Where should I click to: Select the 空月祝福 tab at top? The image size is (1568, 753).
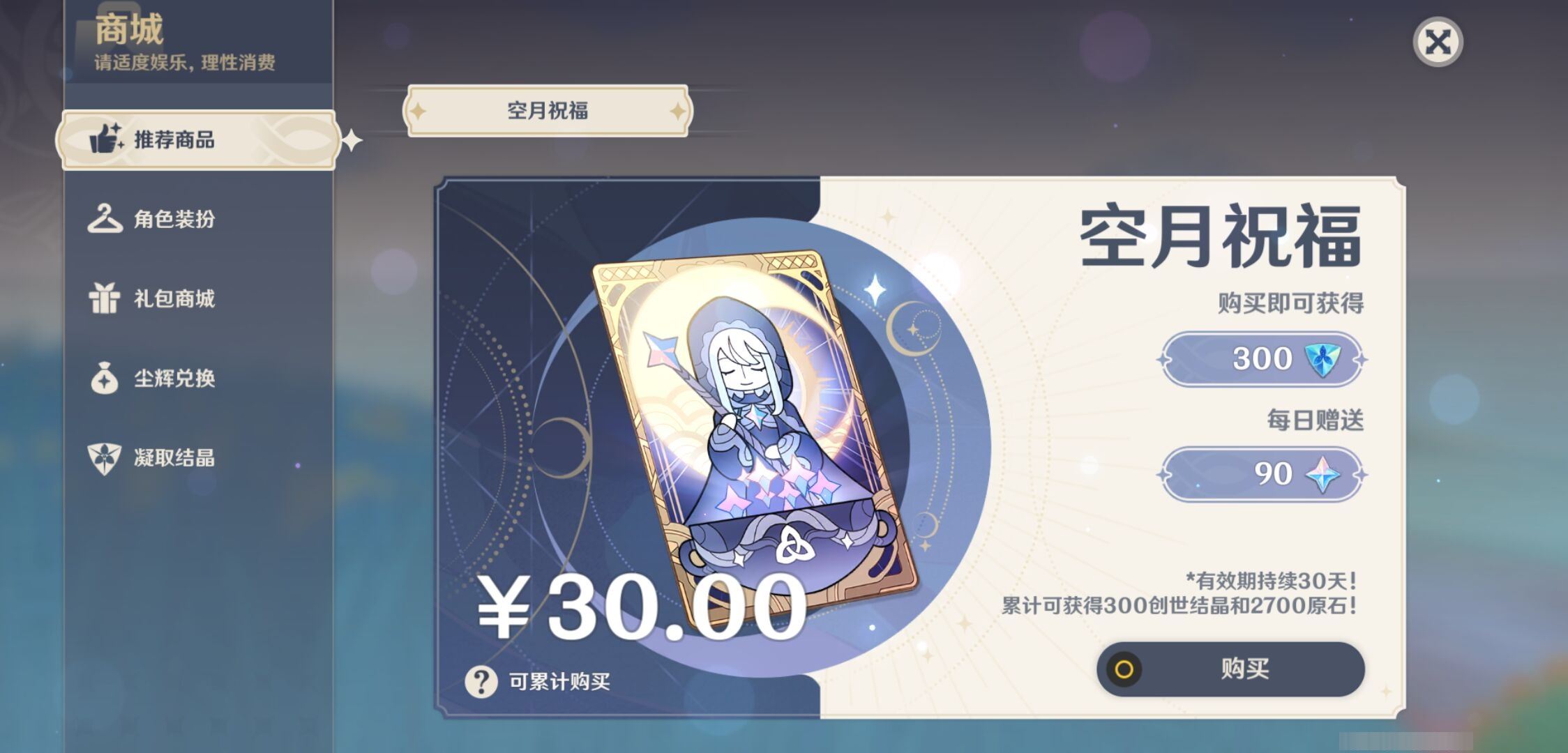[x=548, y=111]
